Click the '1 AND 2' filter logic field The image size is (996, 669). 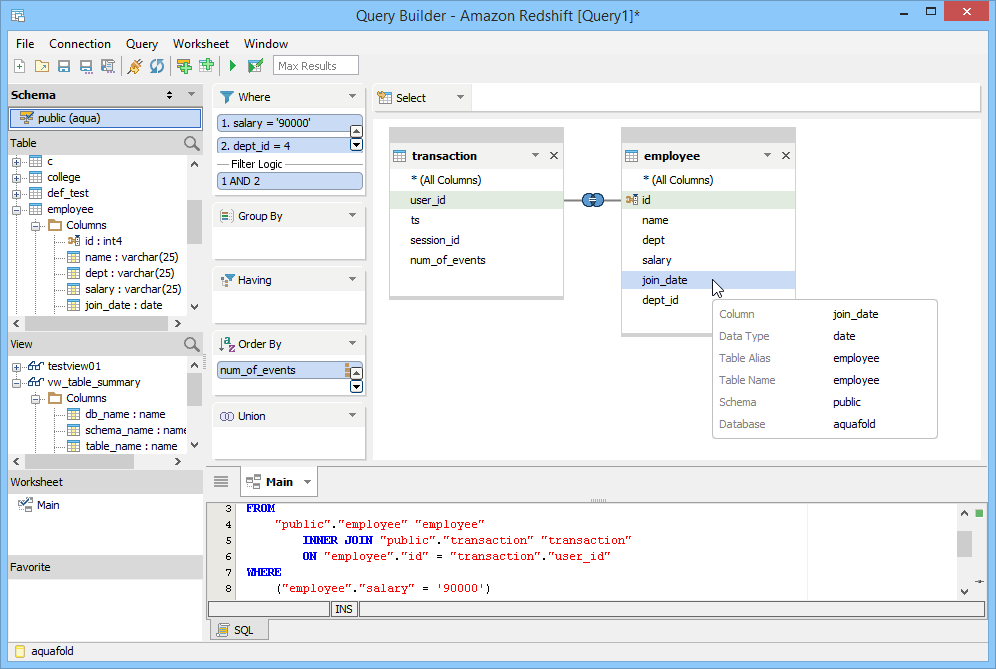click(x=290, y=181)
